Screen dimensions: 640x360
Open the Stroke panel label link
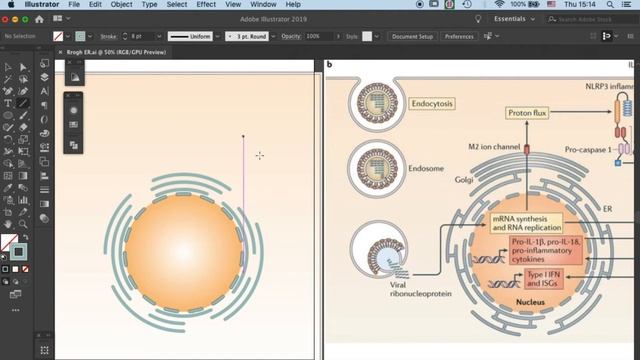[108, 36]
